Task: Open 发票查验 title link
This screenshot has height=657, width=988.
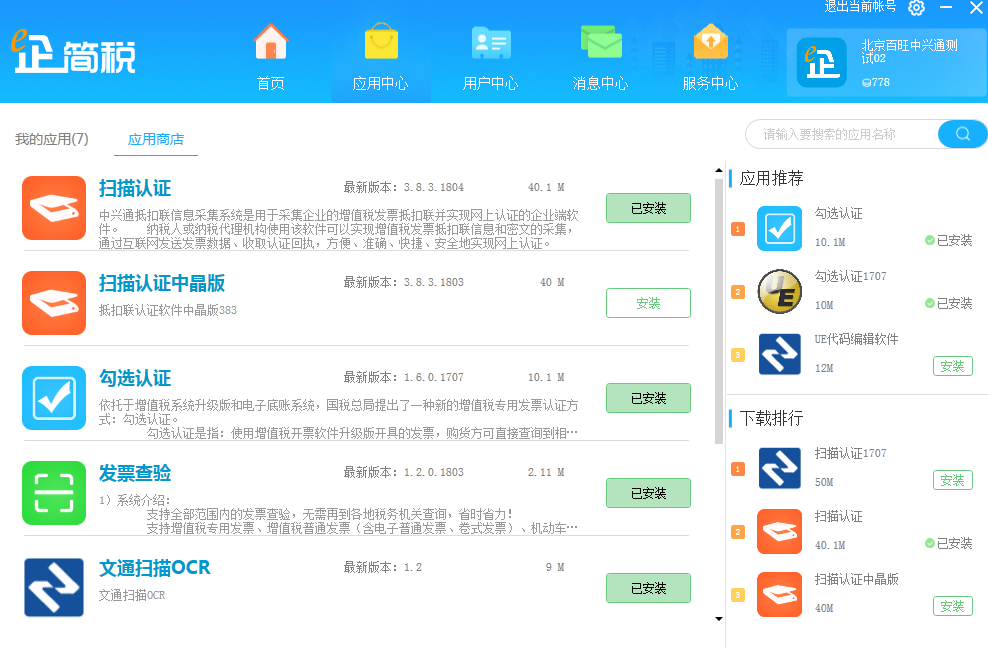Action: pyautogui.click(x=135, y=473)
